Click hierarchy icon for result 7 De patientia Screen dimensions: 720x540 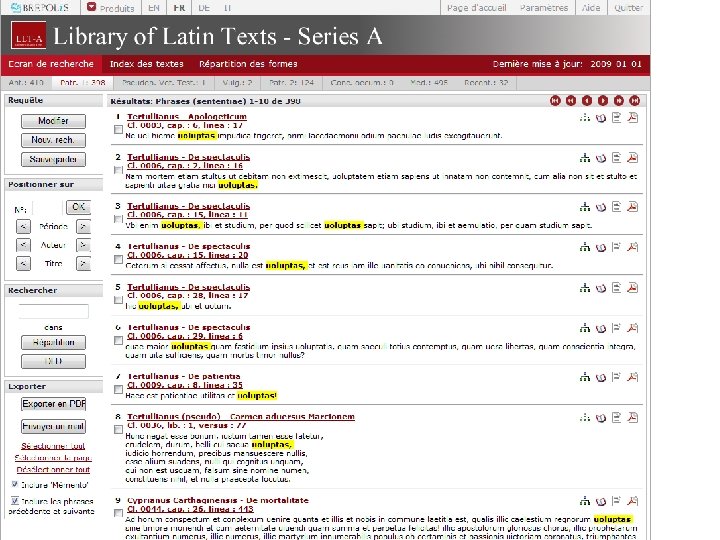pos(585,377)
